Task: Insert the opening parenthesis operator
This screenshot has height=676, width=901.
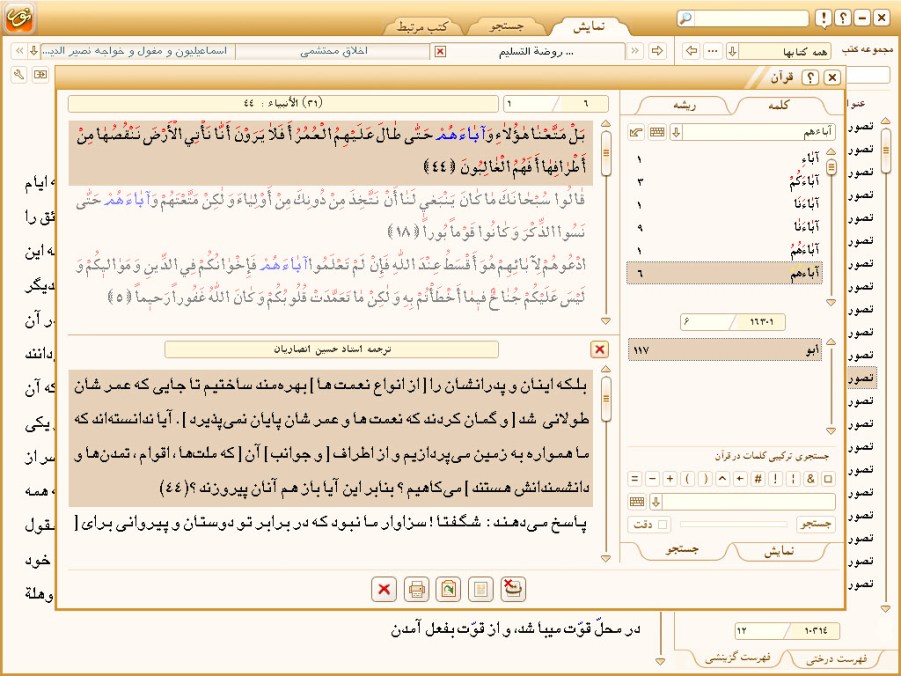Action: coord(688,478)
